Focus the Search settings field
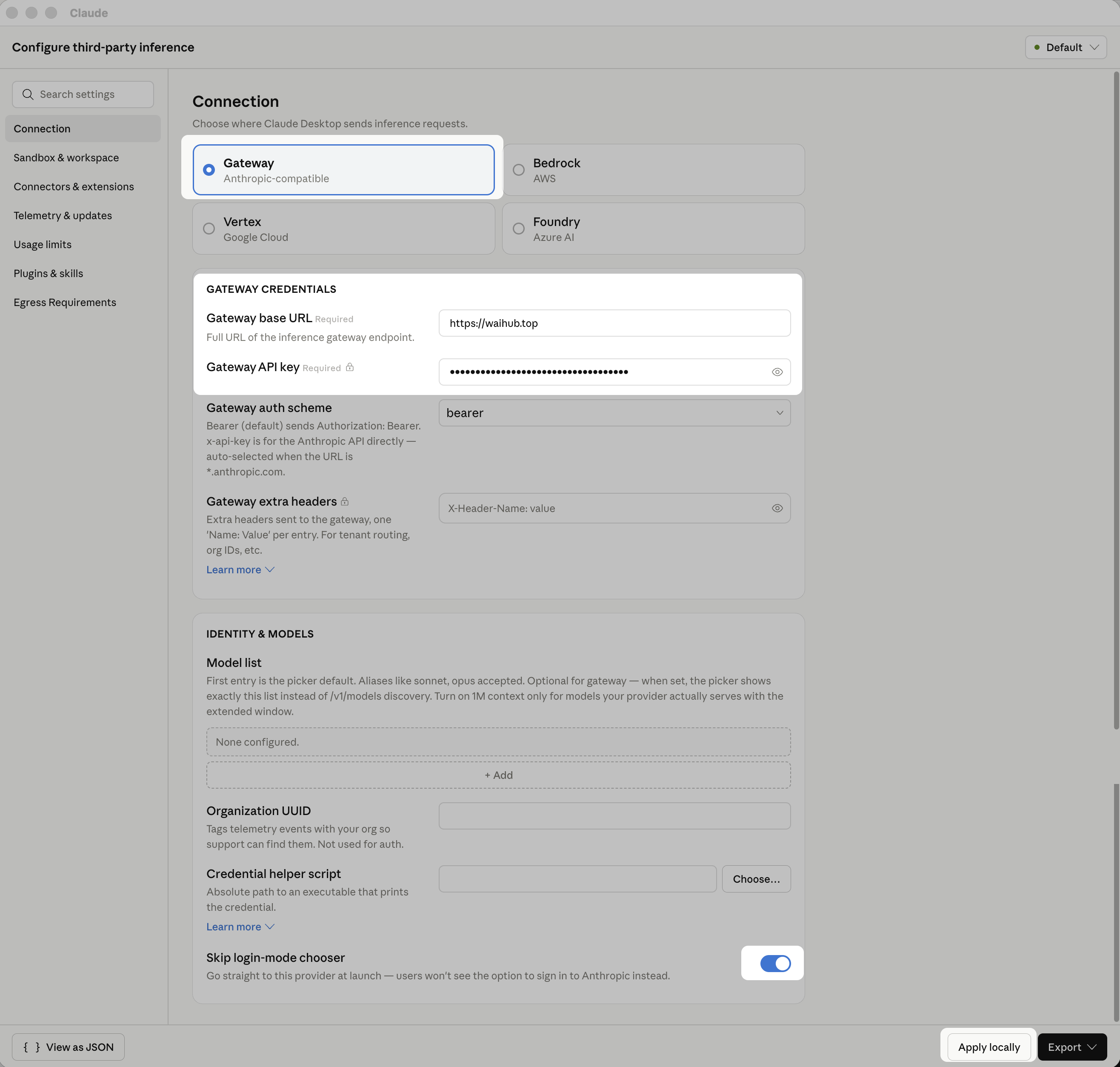This screenshot has height=1067, width=1120. 83,94
